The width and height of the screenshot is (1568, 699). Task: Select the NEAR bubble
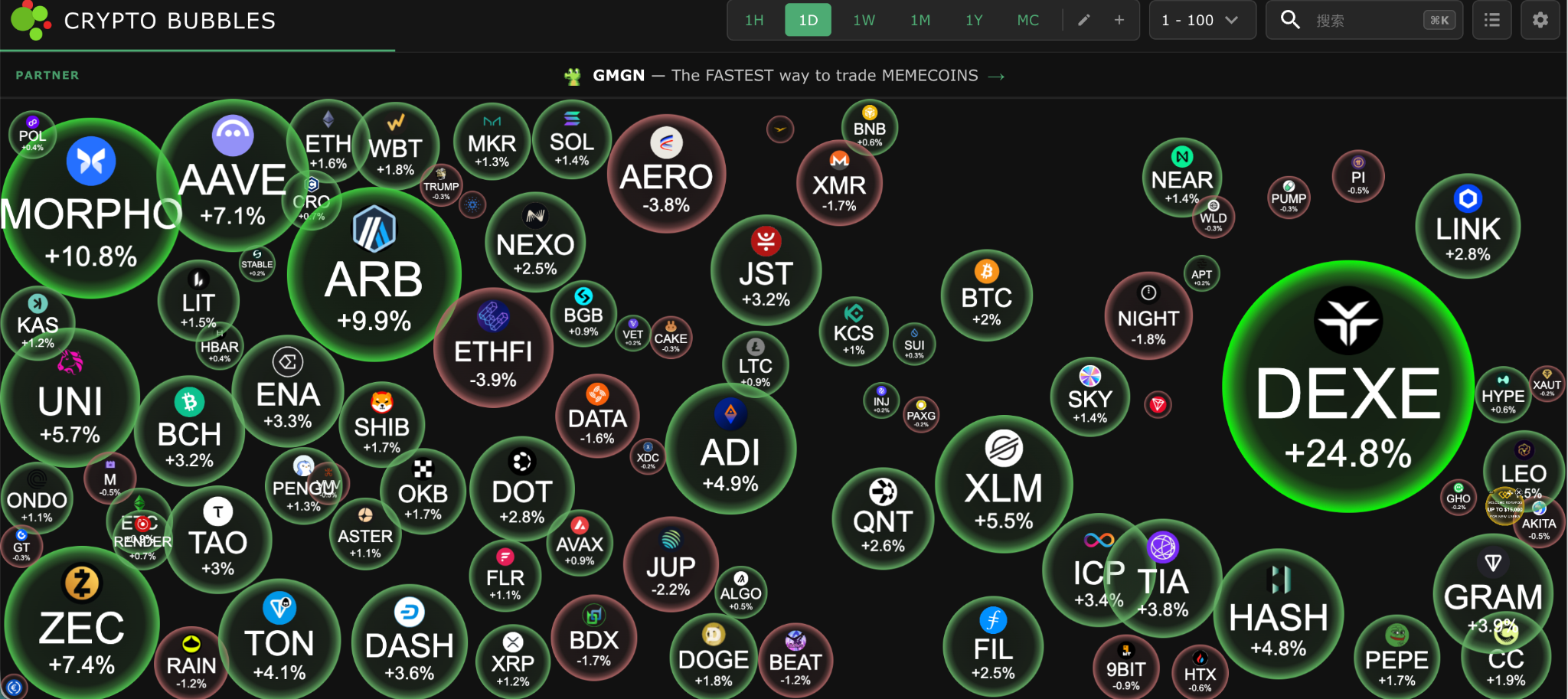(1182, 178)
